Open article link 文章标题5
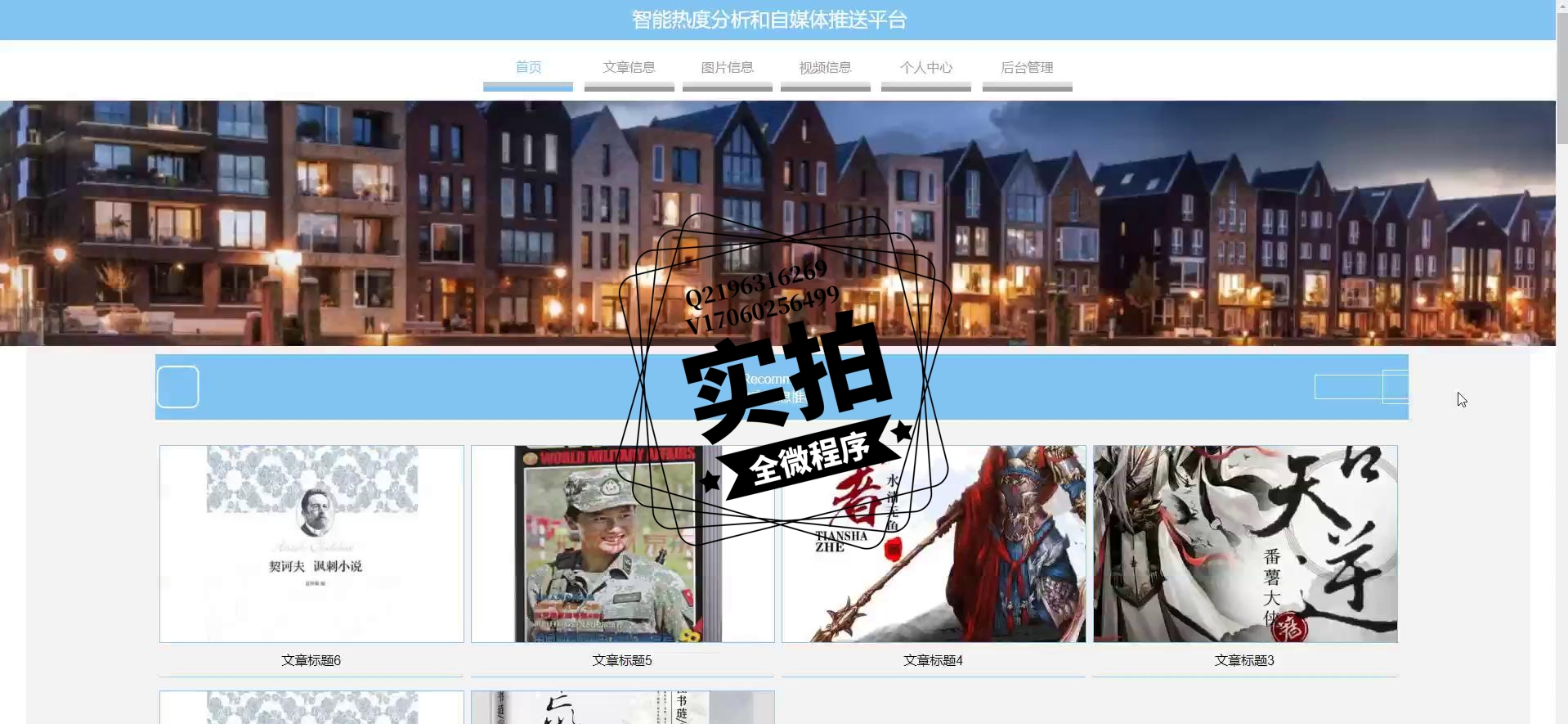This screenshot has height=724, width=1568. click(622, 660)
